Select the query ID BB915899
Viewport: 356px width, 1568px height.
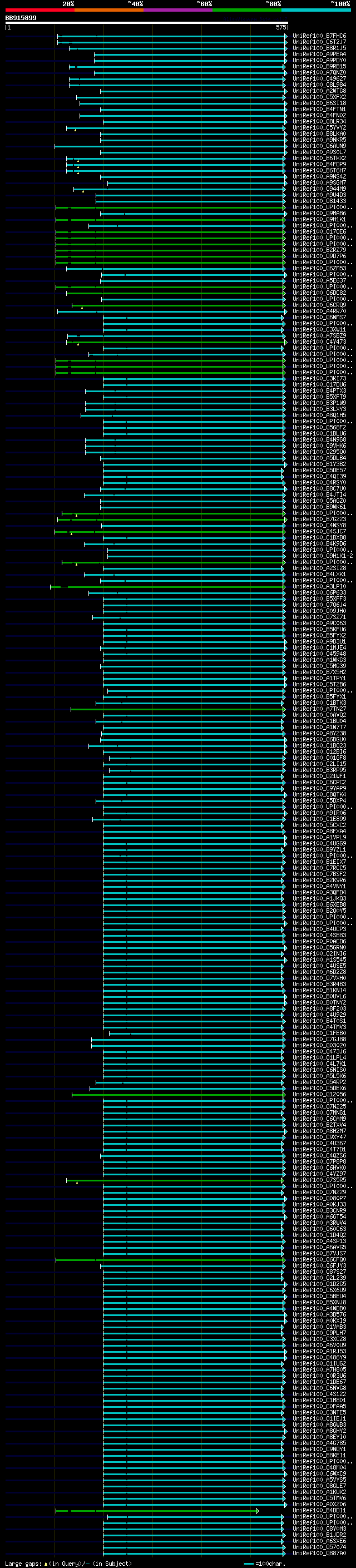tap(21, 18)
